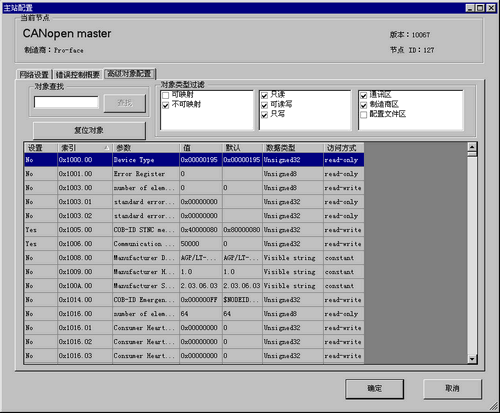Click value 50000 in row 0x1006.00
This screenshot has width=500, height=413.
[201, 244]
